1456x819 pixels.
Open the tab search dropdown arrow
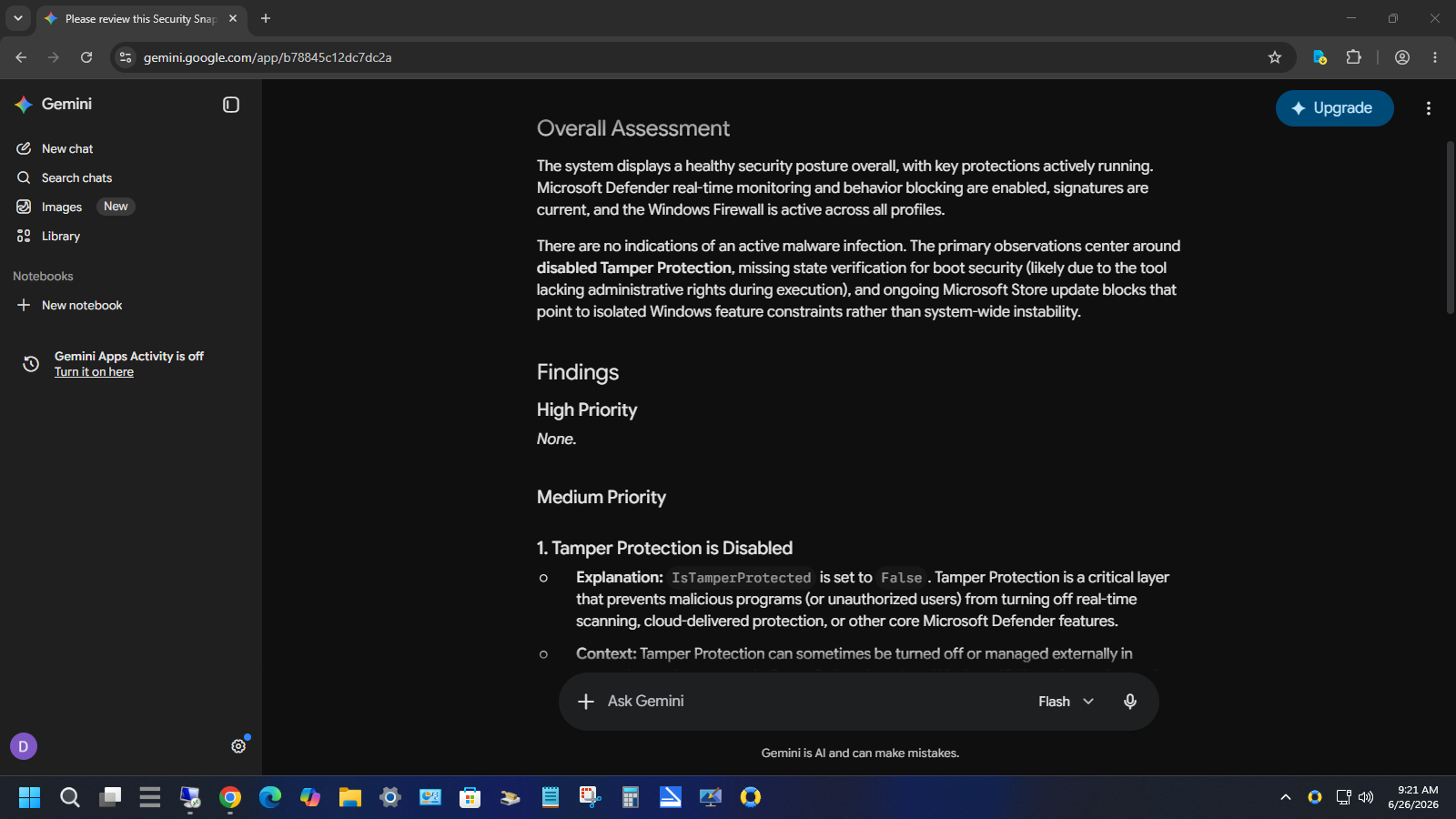point(17,18)
